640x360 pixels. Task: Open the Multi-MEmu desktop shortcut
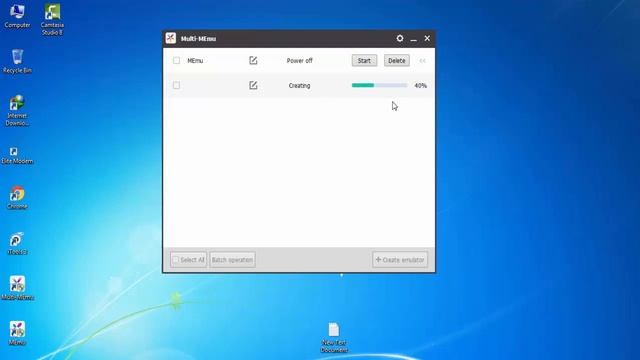pos(17,288)
